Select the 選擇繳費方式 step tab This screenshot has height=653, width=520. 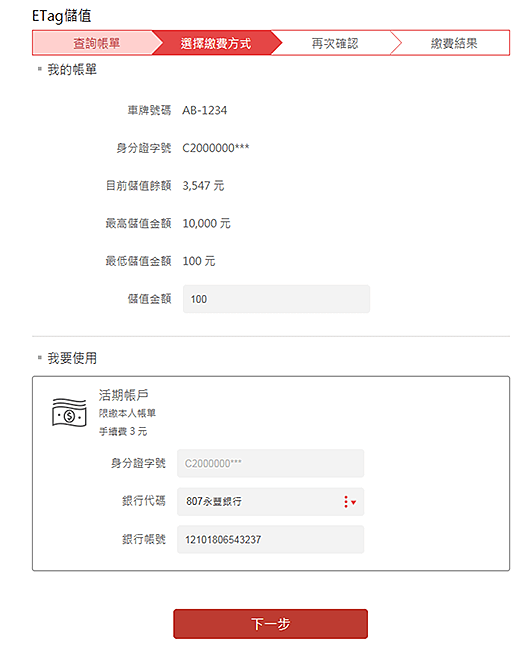pos(216,43)
